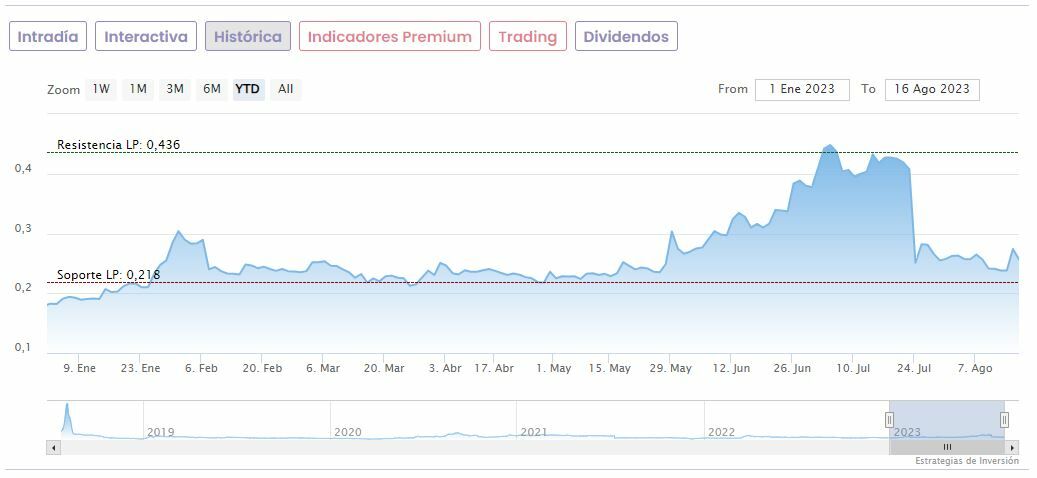This screenshot has height=478, width=1037.
Task: Click navigator scrollbar right arrow
Action: click(1012, 447)
